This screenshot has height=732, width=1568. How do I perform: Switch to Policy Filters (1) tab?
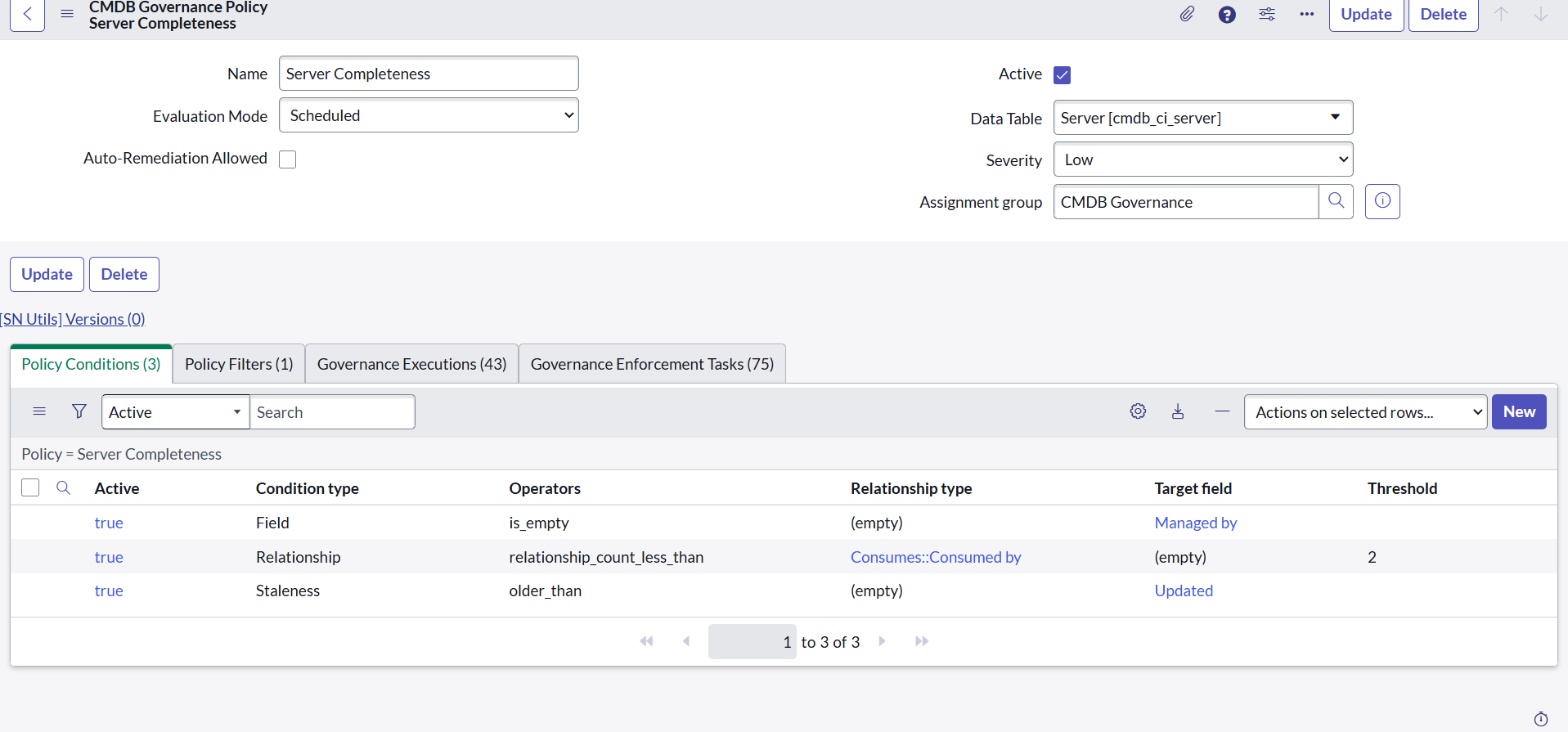tap(239, 364)
